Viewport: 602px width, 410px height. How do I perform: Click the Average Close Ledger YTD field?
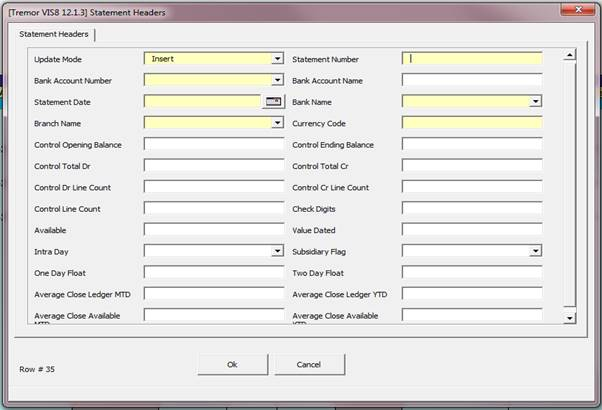tap(472, 294)
